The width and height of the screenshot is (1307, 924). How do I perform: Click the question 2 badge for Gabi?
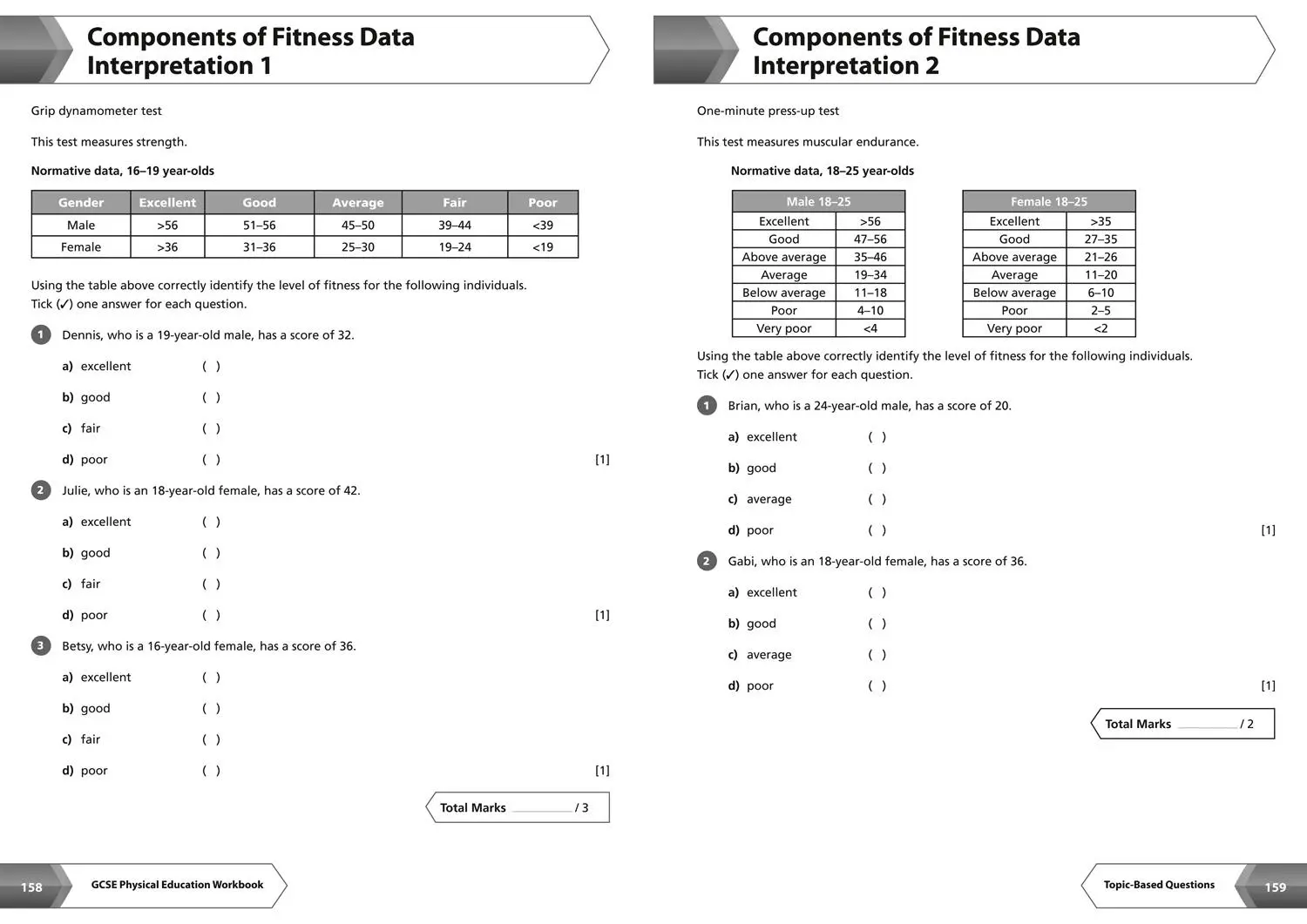click(707, 561)
